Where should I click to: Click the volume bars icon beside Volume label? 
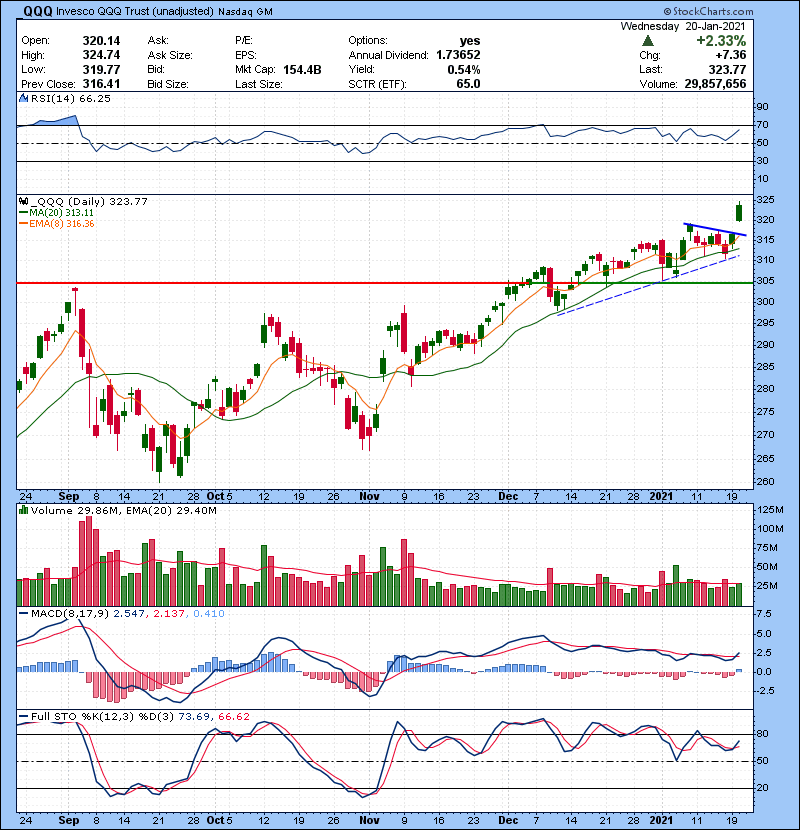click(x=23, y=510)
